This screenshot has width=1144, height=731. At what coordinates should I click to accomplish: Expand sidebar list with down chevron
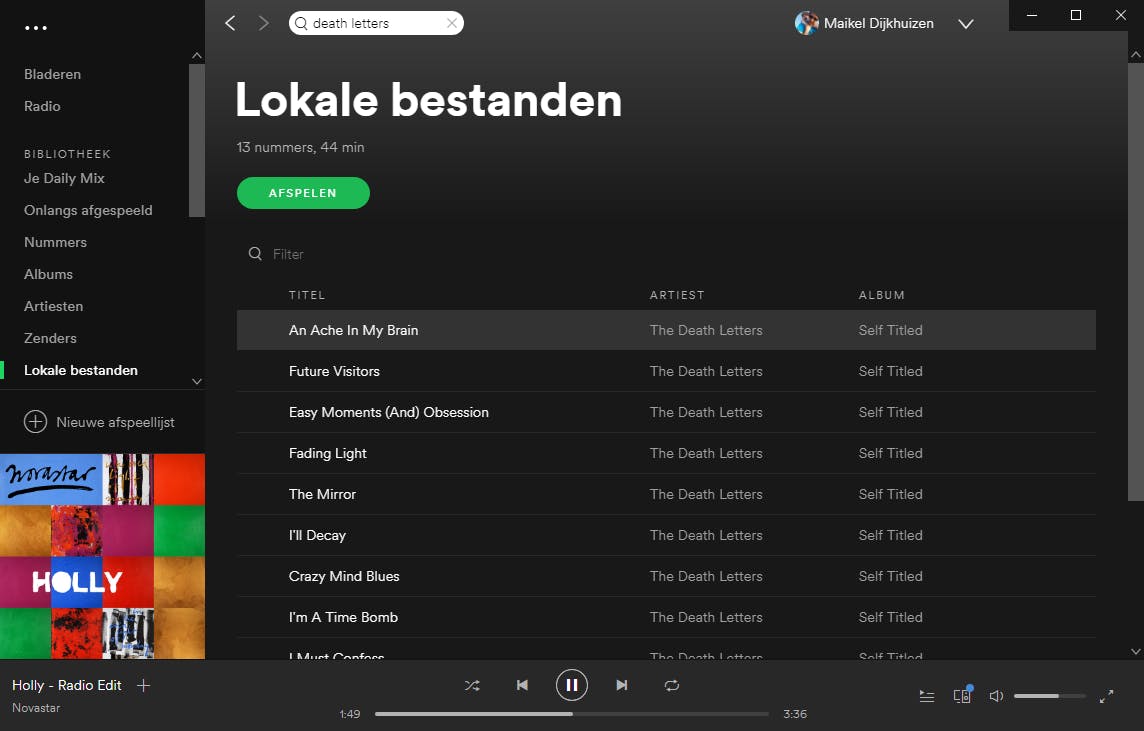point(196,382)
